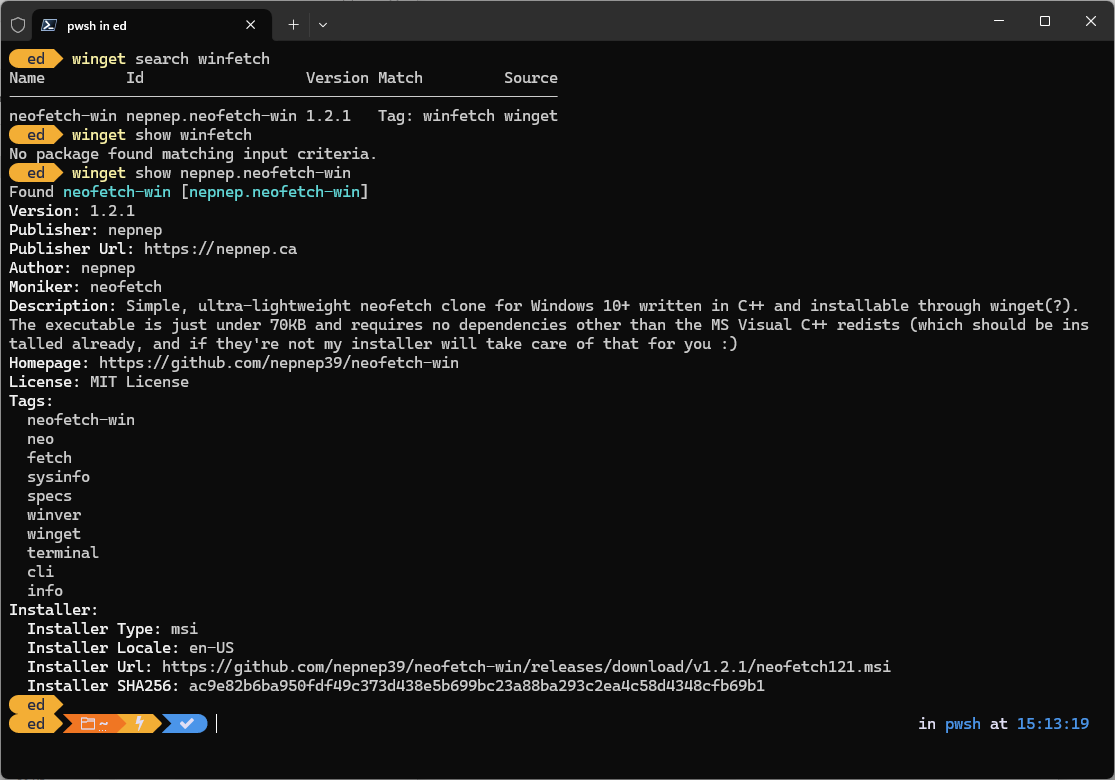Click the 15:13:19 timestamp in the prompt
Image resolution: width=1115 pixels, height=780 pixels.
(x=1053, y=723)
